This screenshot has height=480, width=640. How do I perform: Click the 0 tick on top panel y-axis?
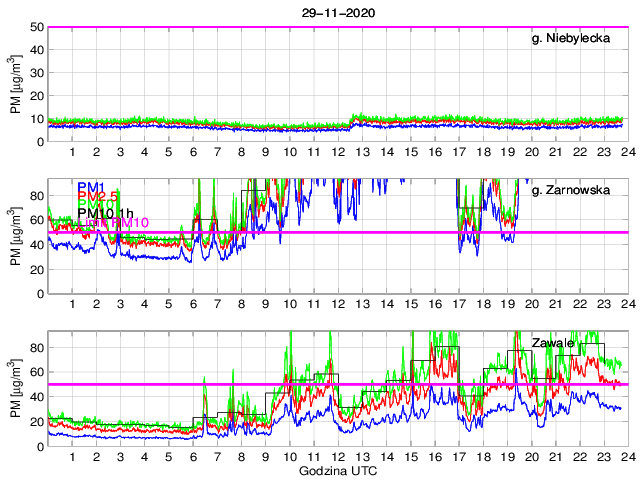(x=40, y=142)
